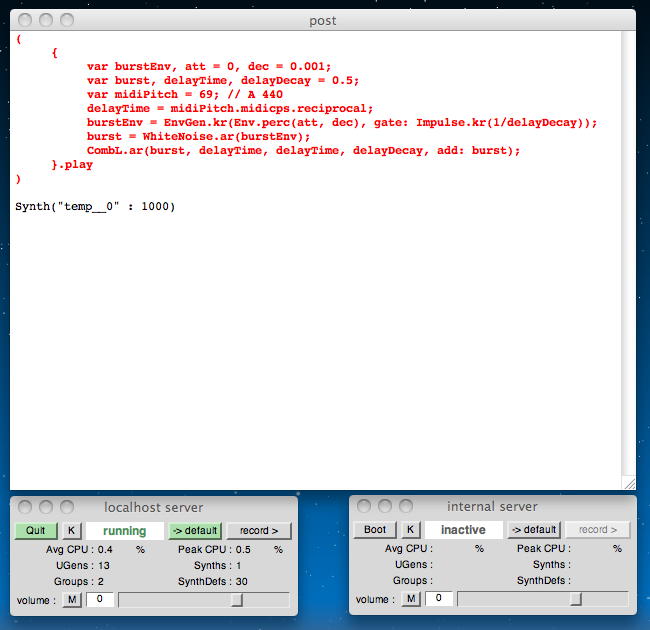Click the localhost volume number field
Viewport: 650px width, 630px height.
100,599
